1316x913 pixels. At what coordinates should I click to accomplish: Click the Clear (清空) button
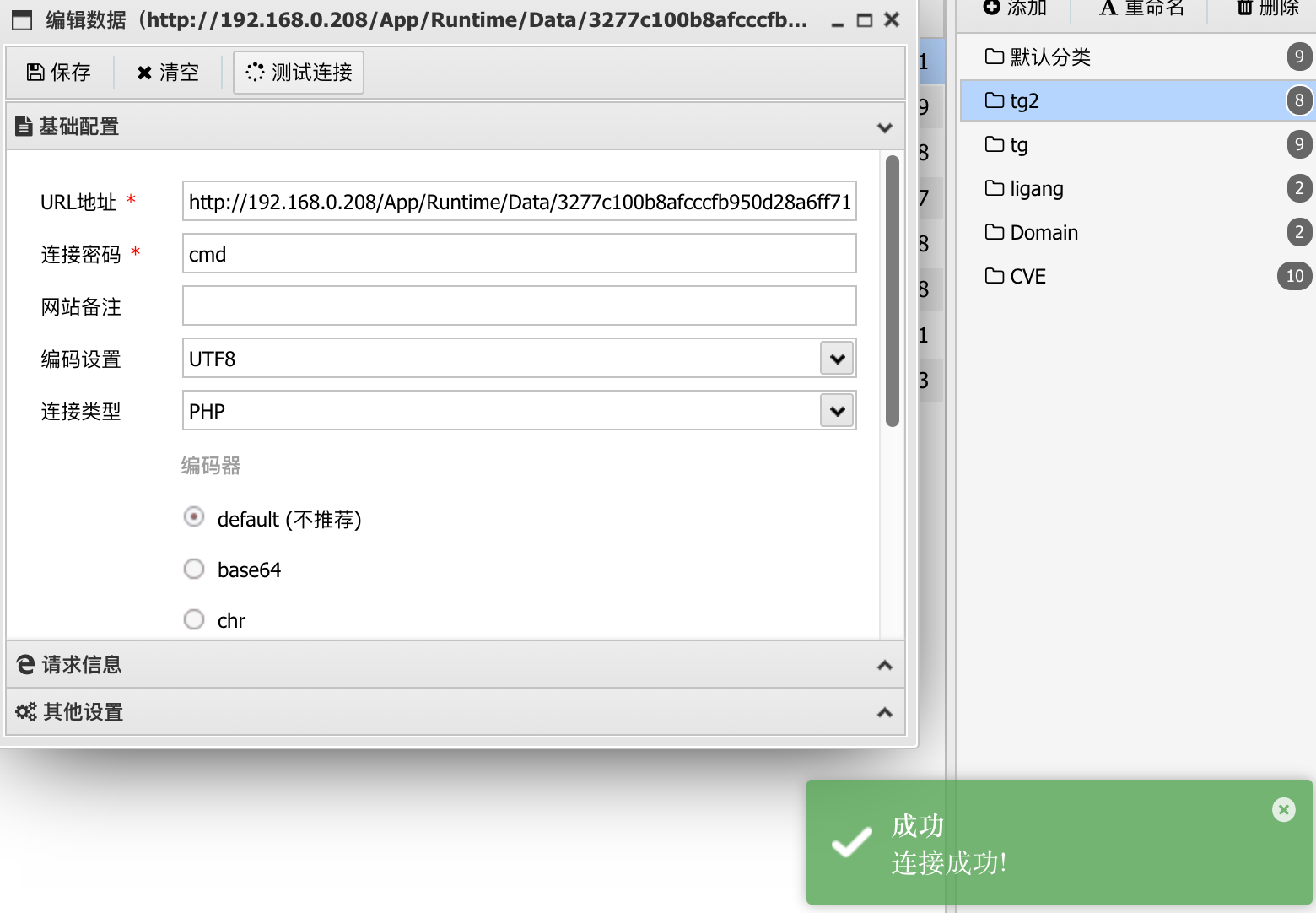pyautogui.click(x=168, y=73)
